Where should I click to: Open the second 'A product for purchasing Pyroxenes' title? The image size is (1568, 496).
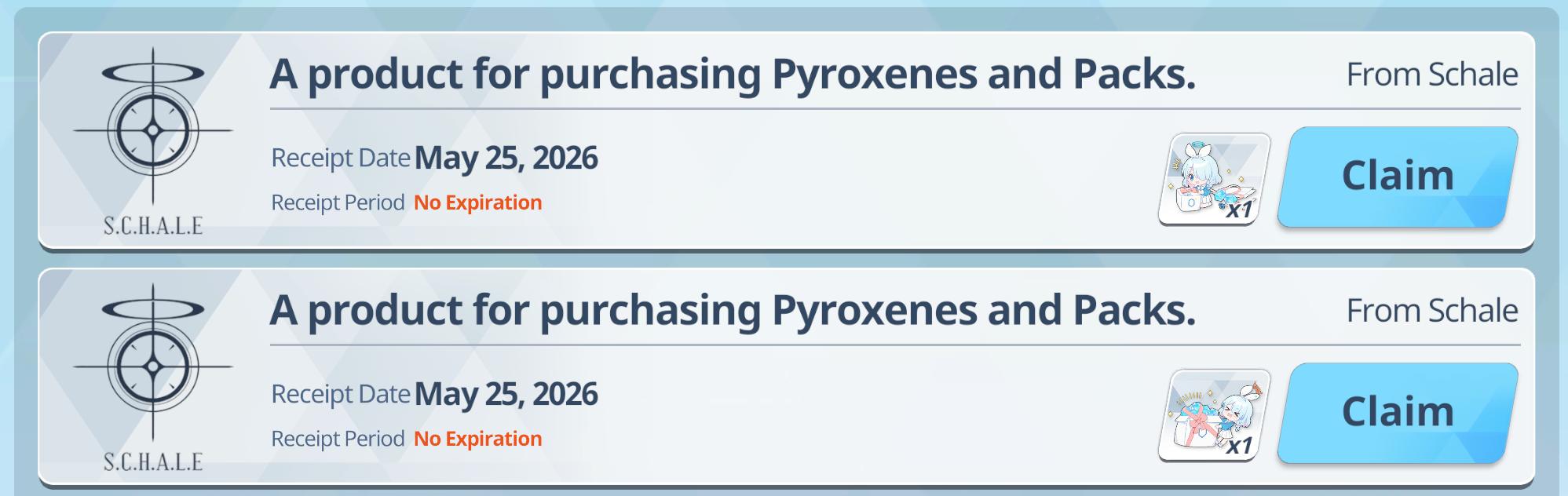click(x=733, y=311)
